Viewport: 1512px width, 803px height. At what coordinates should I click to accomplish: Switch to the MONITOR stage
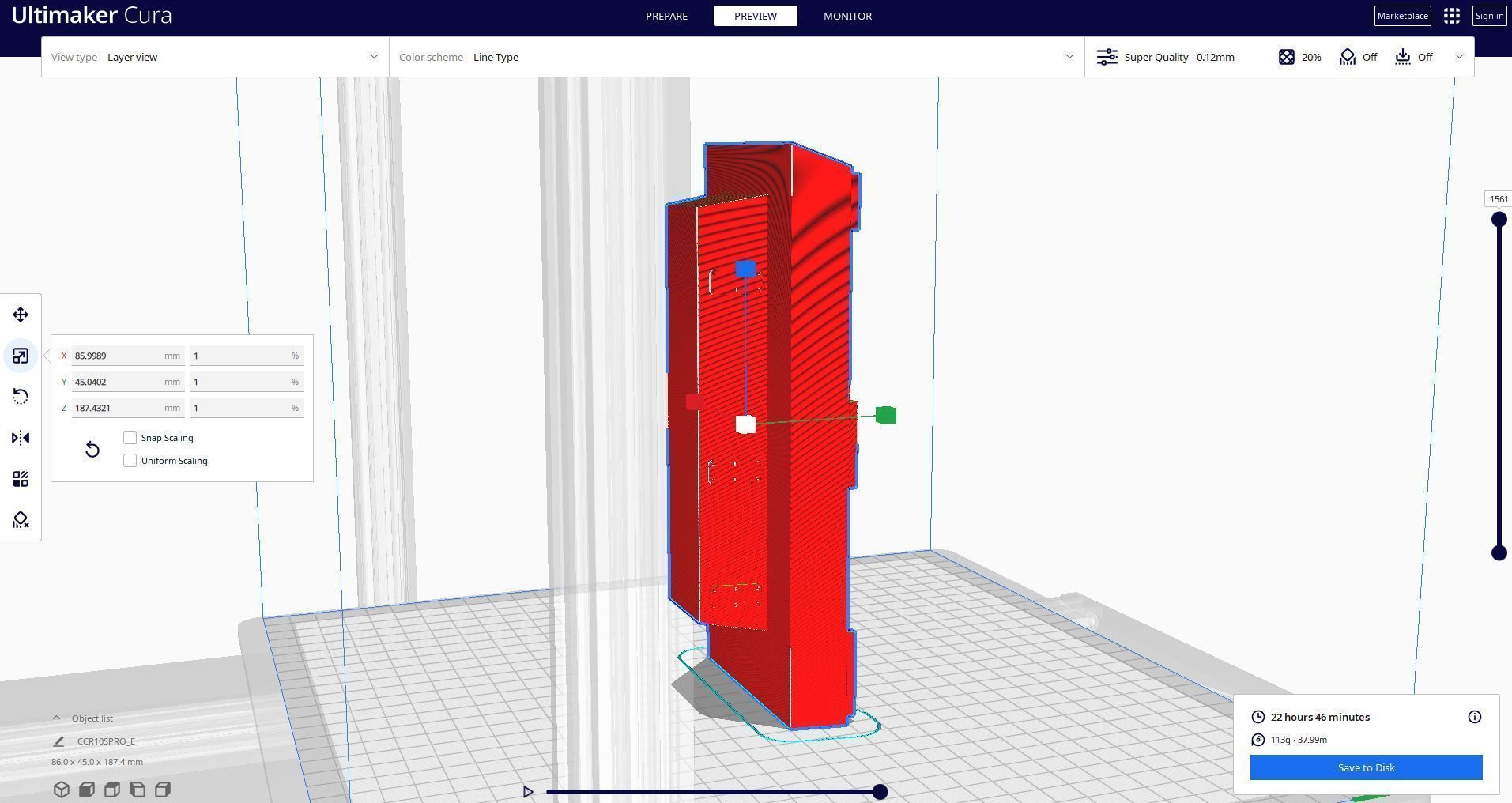[x=847, y=16]
